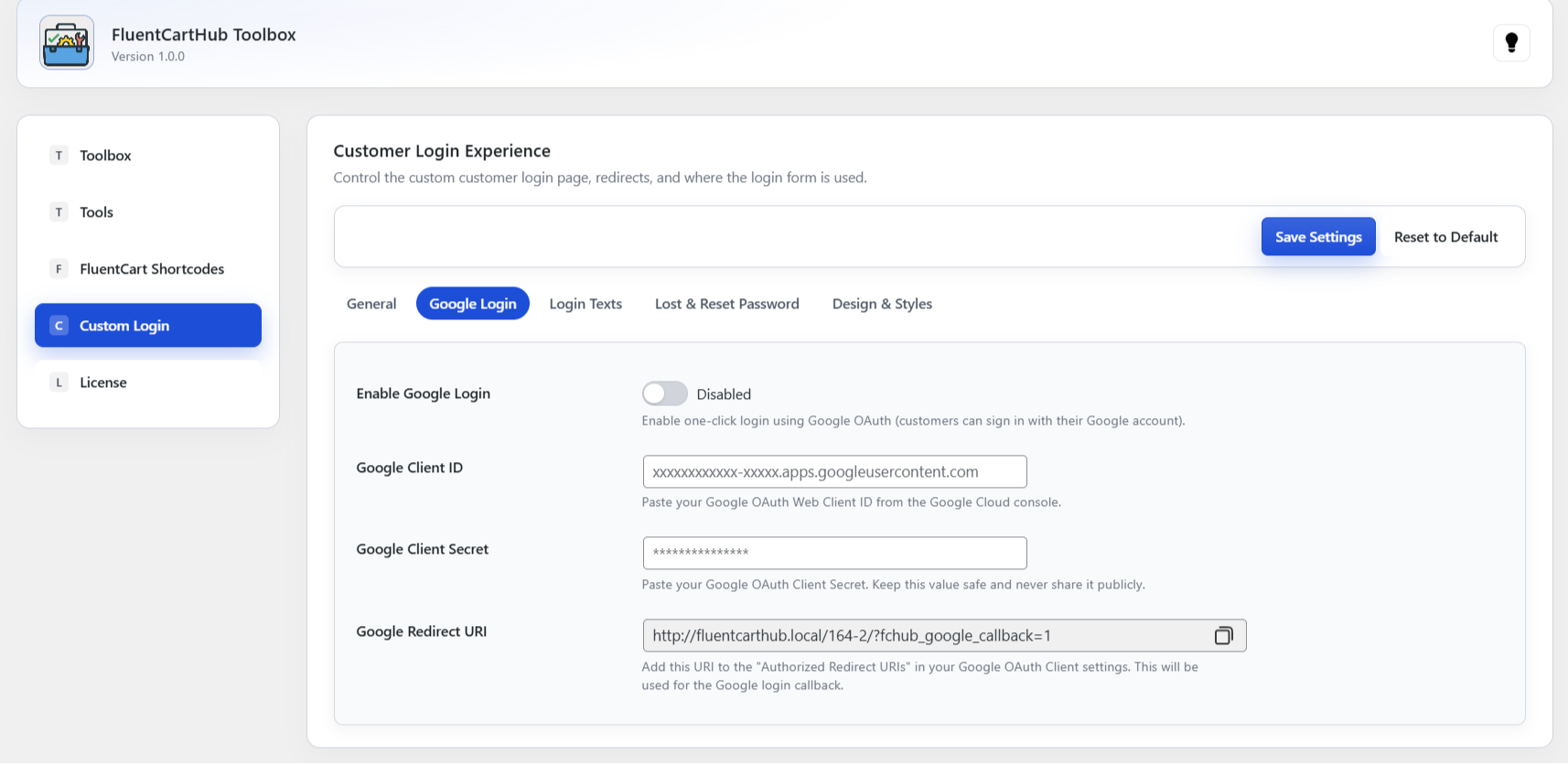Select the Google Login tab
Screen dimensions: 1568x766
473,304
